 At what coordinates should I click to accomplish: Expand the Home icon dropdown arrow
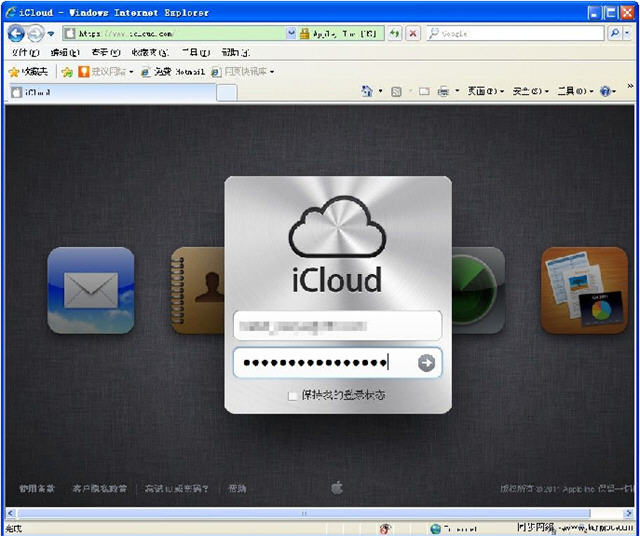pyautogui.click(x=380, y=91)
